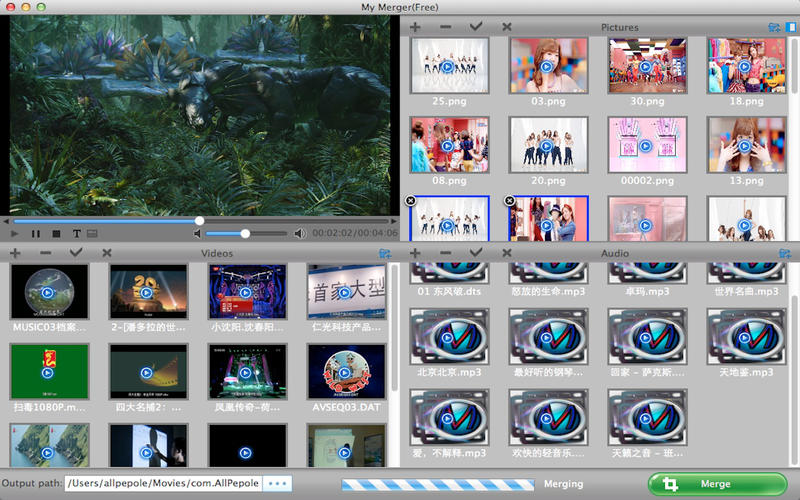800x500 pixels.
Task: Step forward with the right arrow of seek bar
Action: pyautogui.click(x=394, y=221)
